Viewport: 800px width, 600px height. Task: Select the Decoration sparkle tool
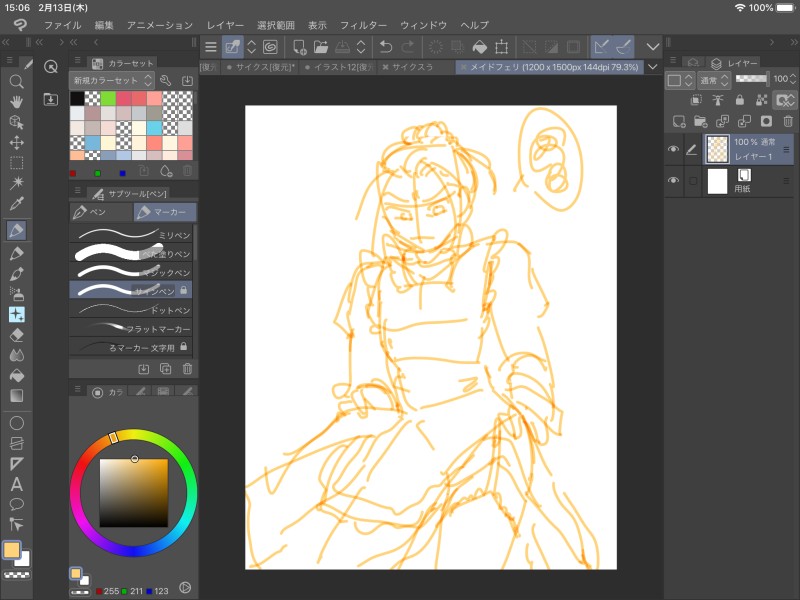pos(16,314)
